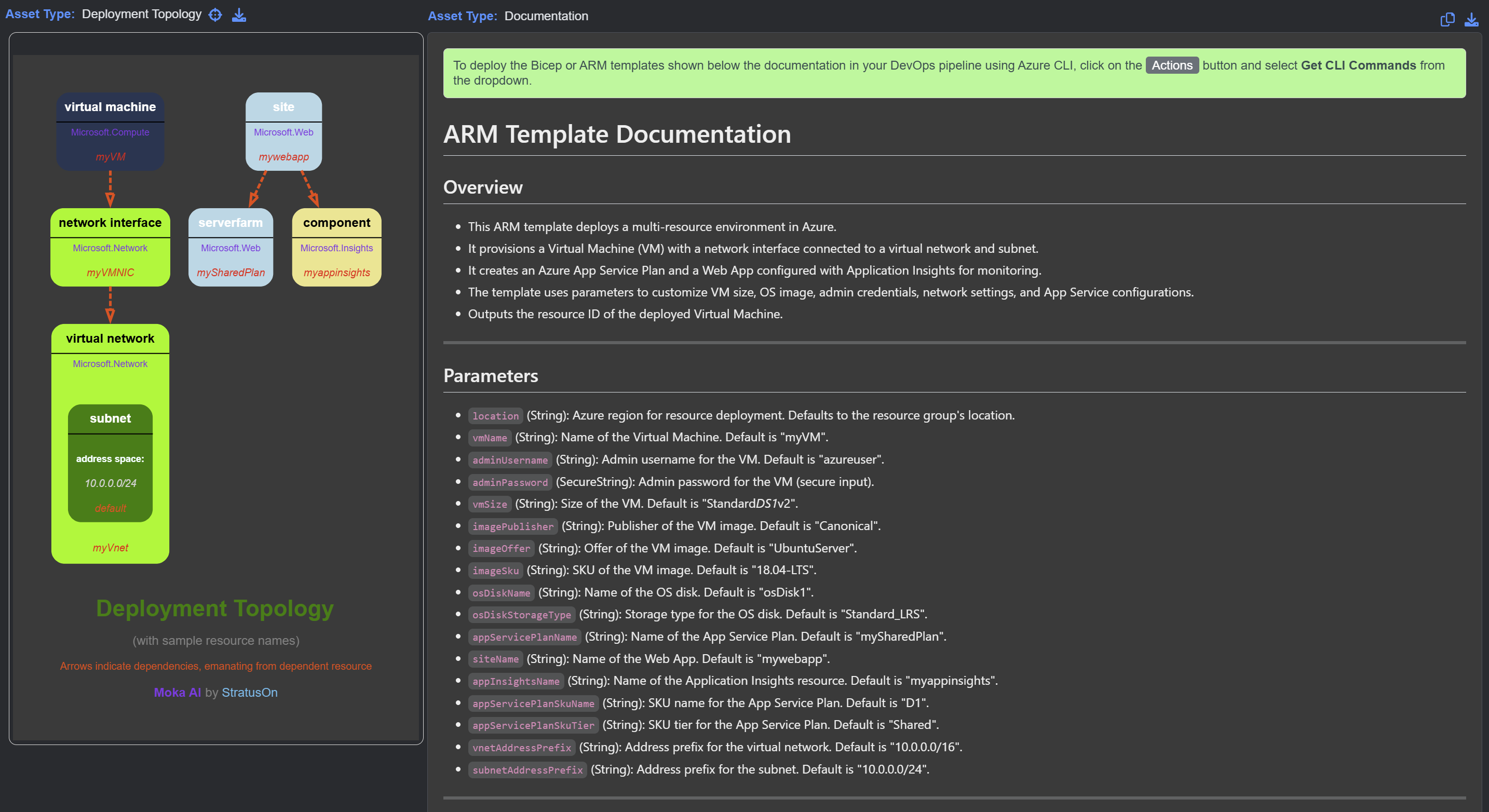Click the Deployment Topology asset type label
Screen dimensions: 1489x812
(x=142, y=14)
